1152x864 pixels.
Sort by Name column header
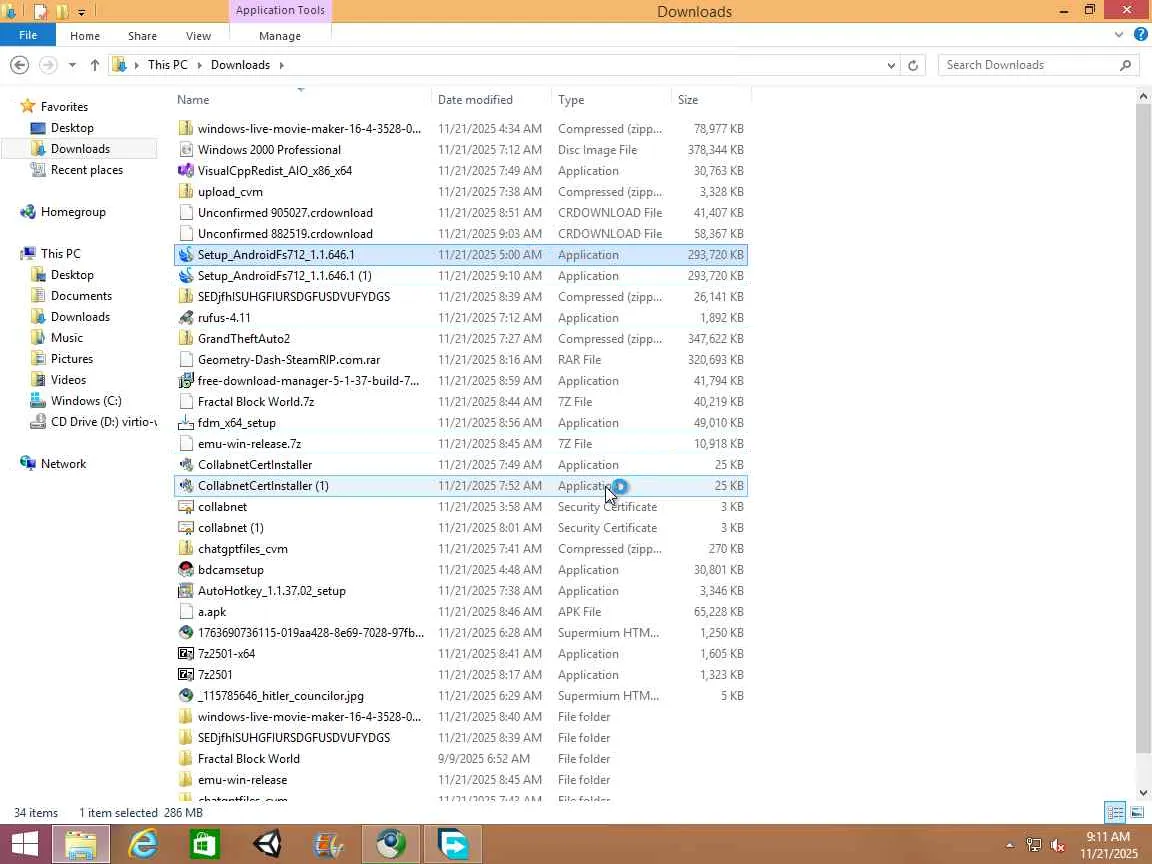(302, 100)
